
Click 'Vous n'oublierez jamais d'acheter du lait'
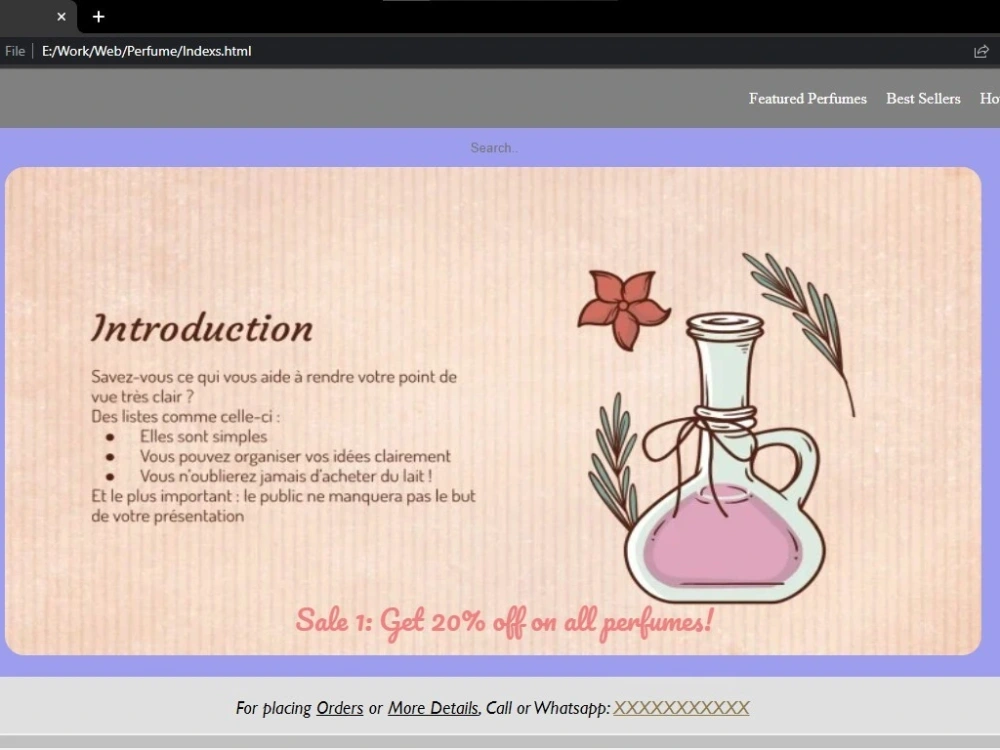click(x=286, y=476)
